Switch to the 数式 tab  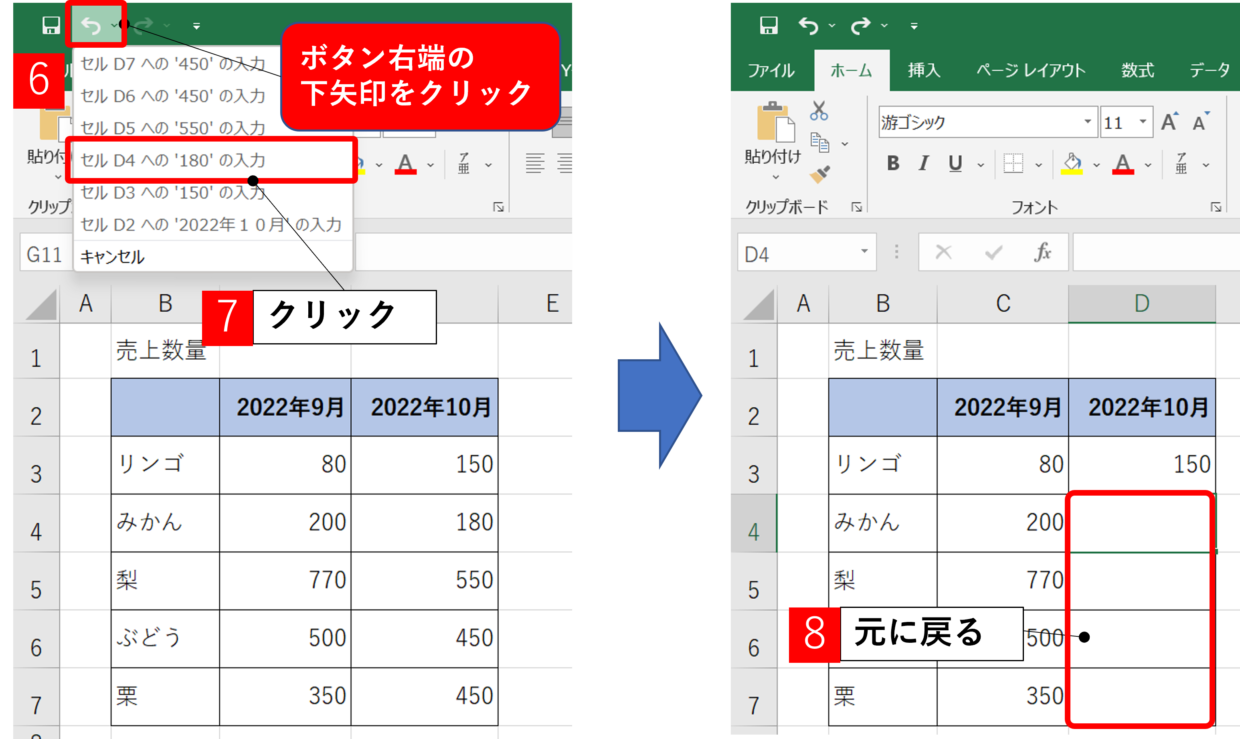[1137, 70]
